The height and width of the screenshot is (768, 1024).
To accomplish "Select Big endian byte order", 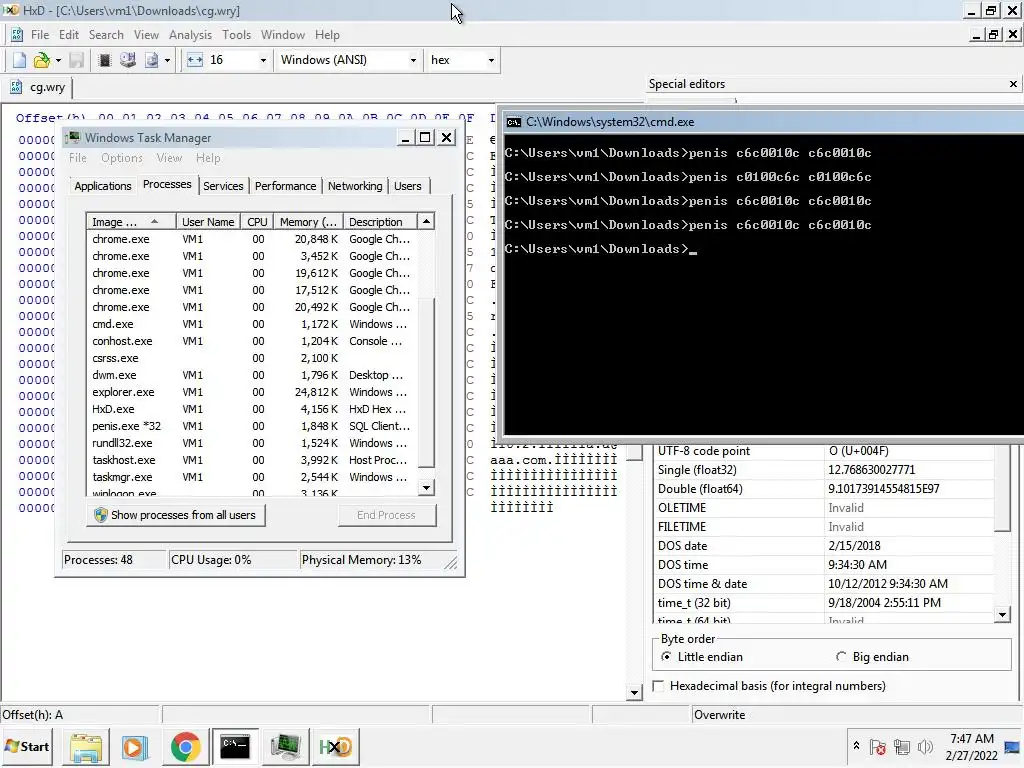I will (x=841, y=657).
